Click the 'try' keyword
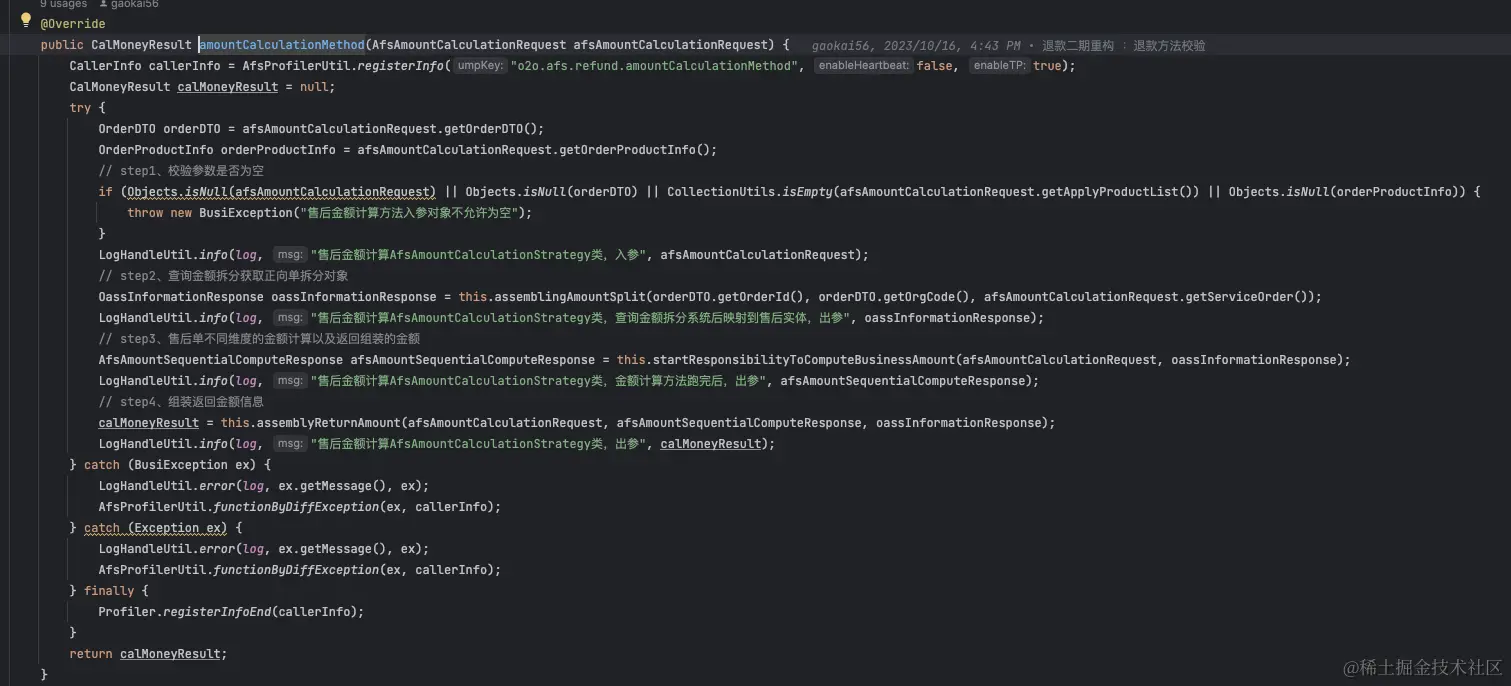Image resolution: width=1511 pixels, height=686 pixels. pyautogui.click(x=80, y=108)
